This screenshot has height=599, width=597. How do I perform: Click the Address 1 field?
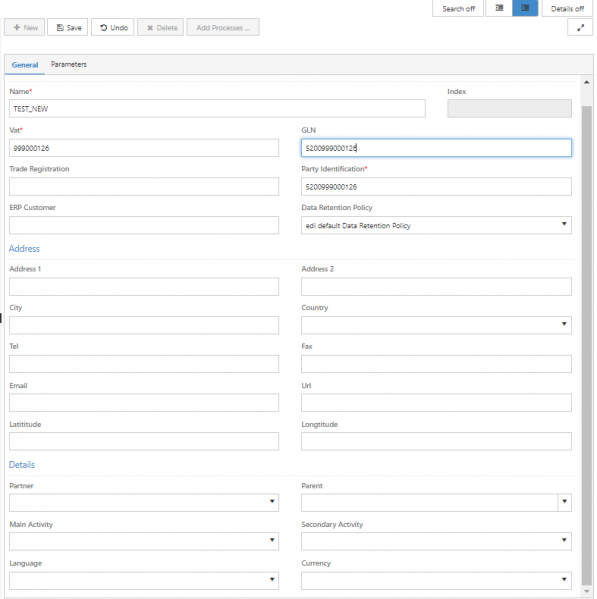[144, 287]
